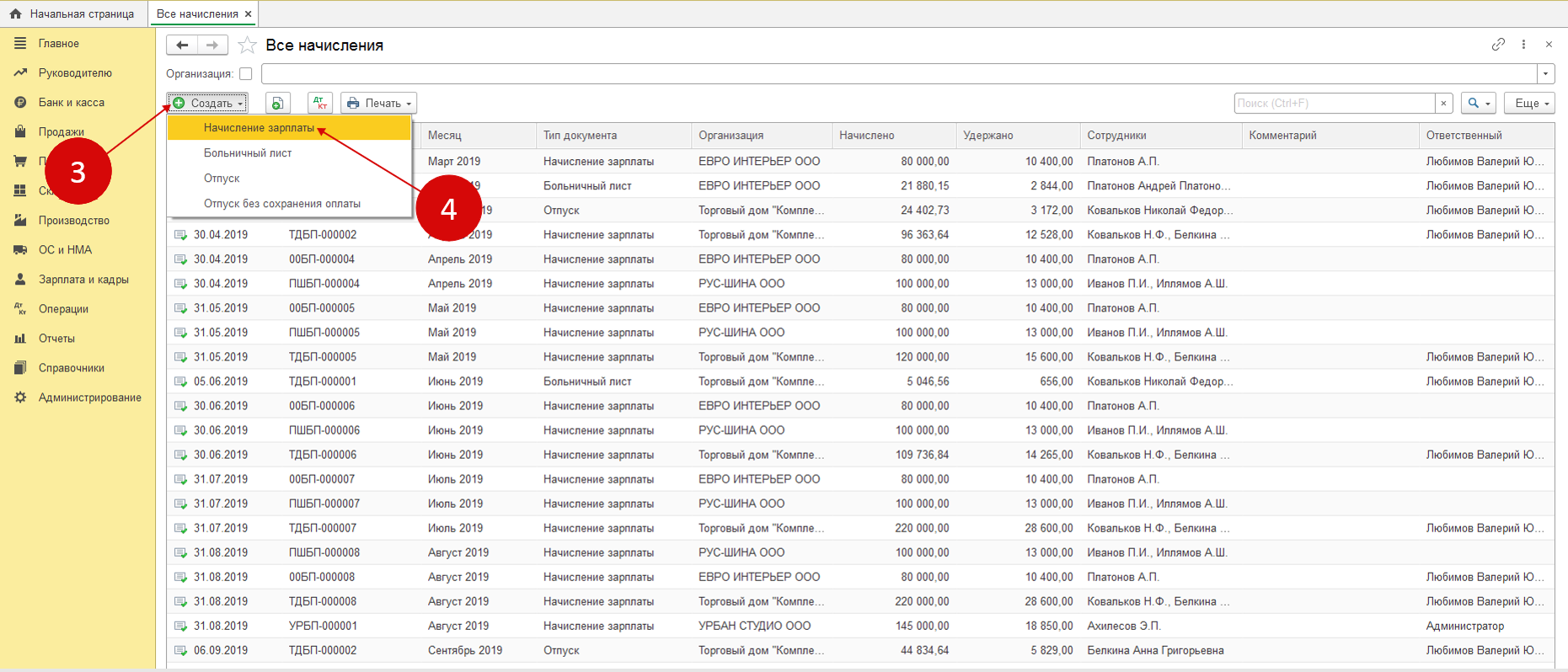Viewport: 1568px width, 672px height.
Task: Click the Производство icon in sidebar
Action: point(20,220)
